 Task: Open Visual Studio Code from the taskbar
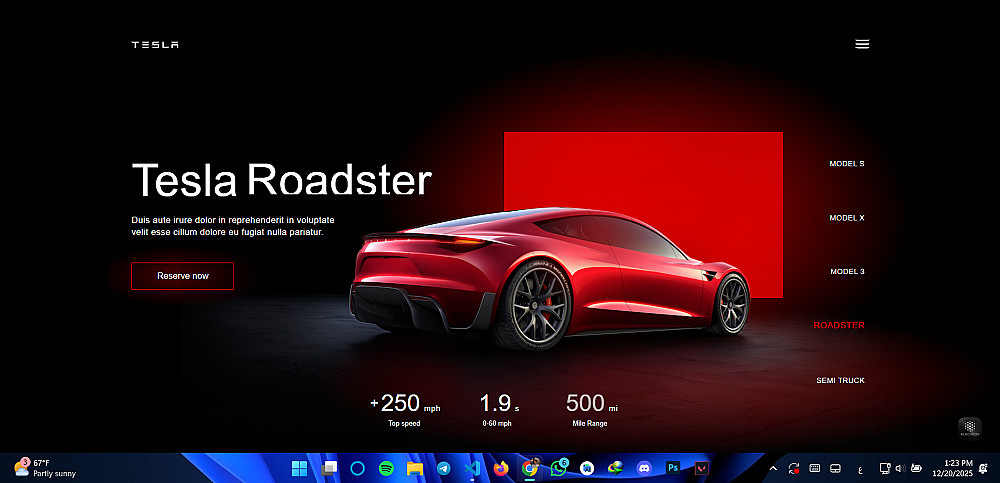pyautogui.click(x=473, y=468)
